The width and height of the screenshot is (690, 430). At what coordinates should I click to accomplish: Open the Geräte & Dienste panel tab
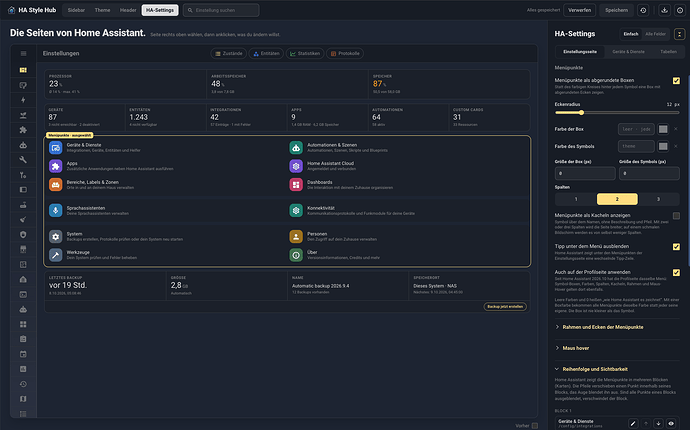(628, 52)
